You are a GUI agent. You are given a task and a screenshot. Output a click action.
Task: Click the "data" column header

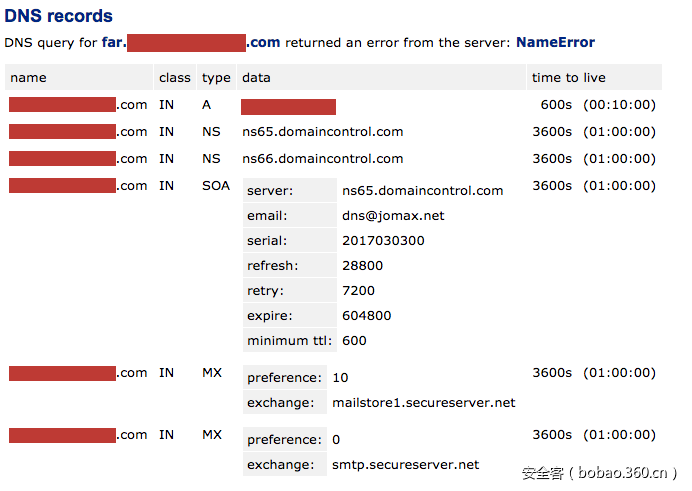click(256, 78)
